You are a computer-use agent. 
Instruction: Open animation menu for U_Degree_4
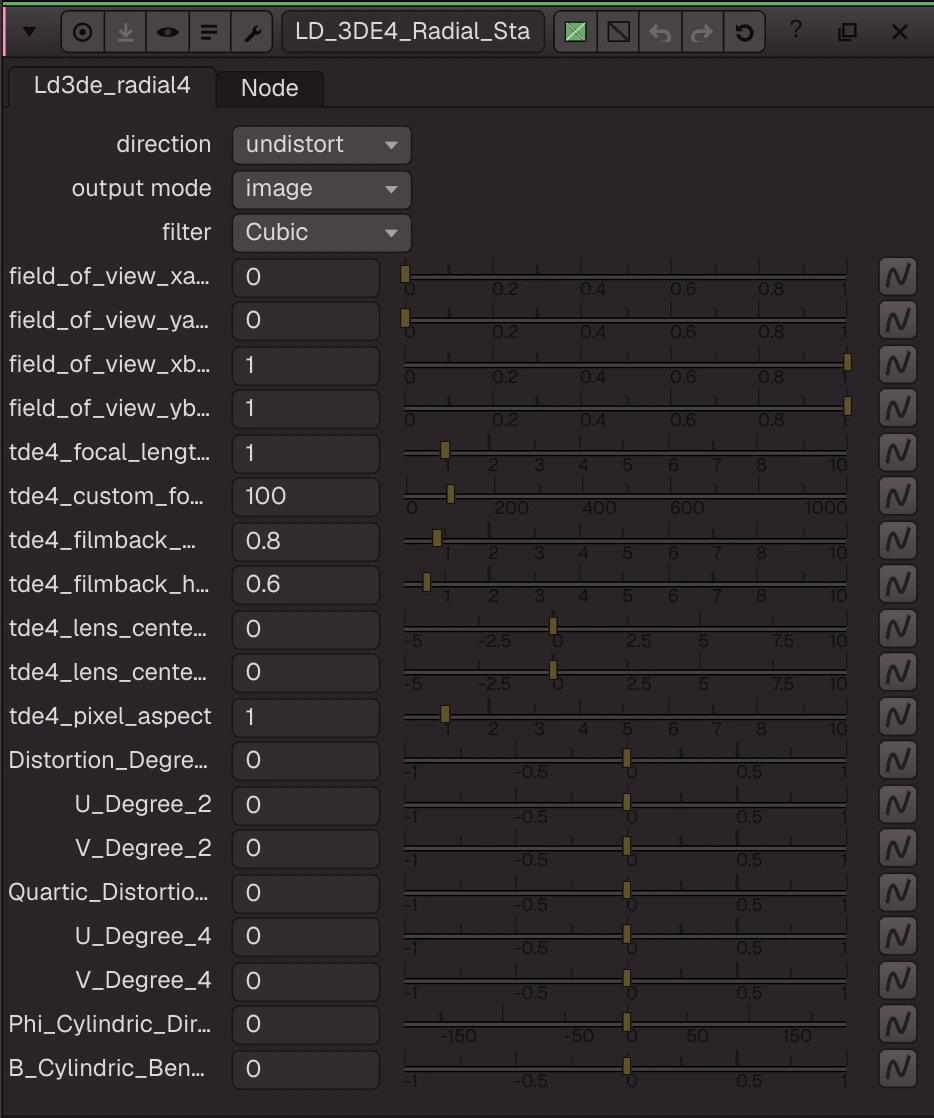click(x=898, y=936)
